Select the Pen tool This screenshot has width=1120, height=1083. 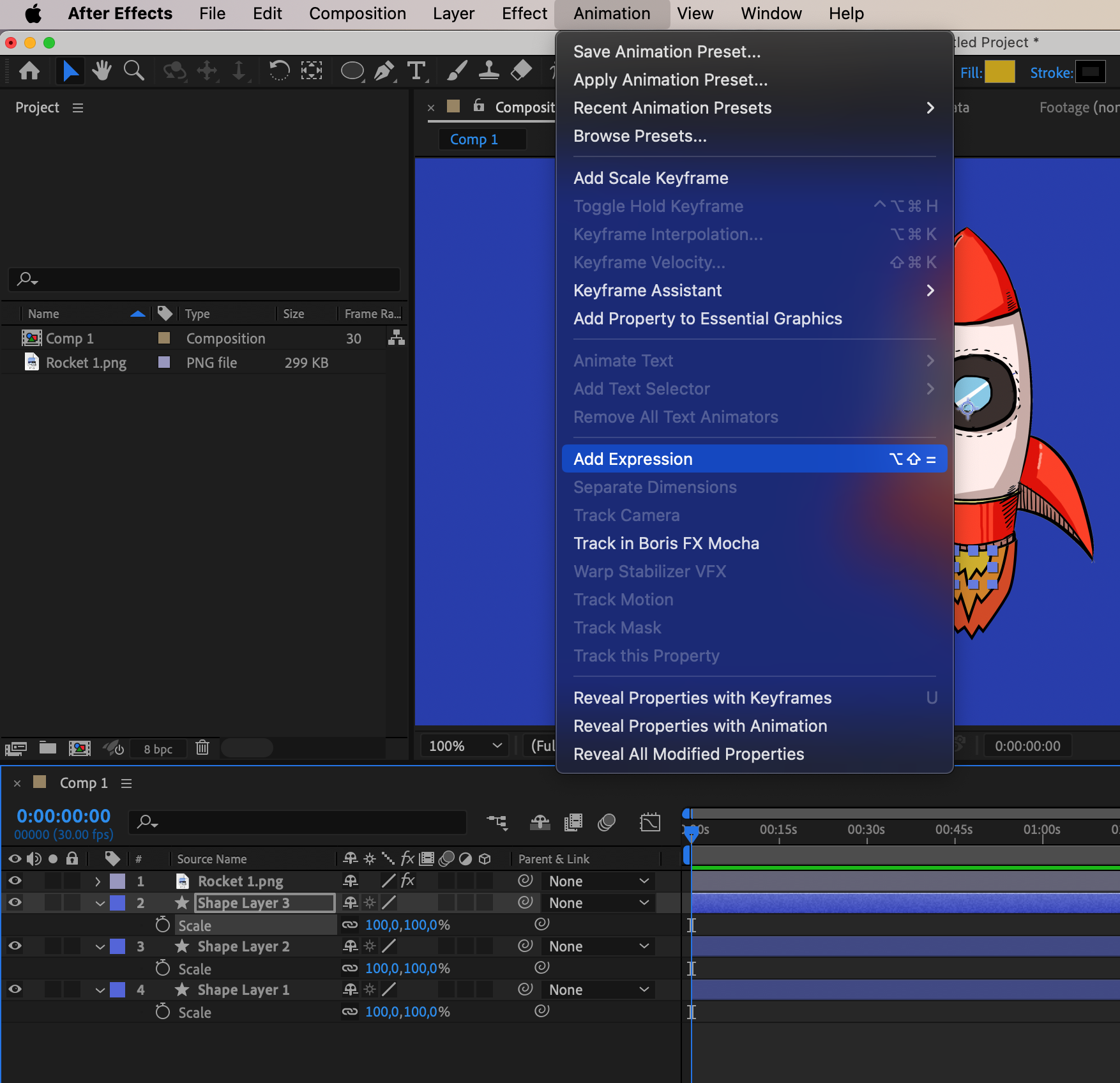[x=384, y=71]
